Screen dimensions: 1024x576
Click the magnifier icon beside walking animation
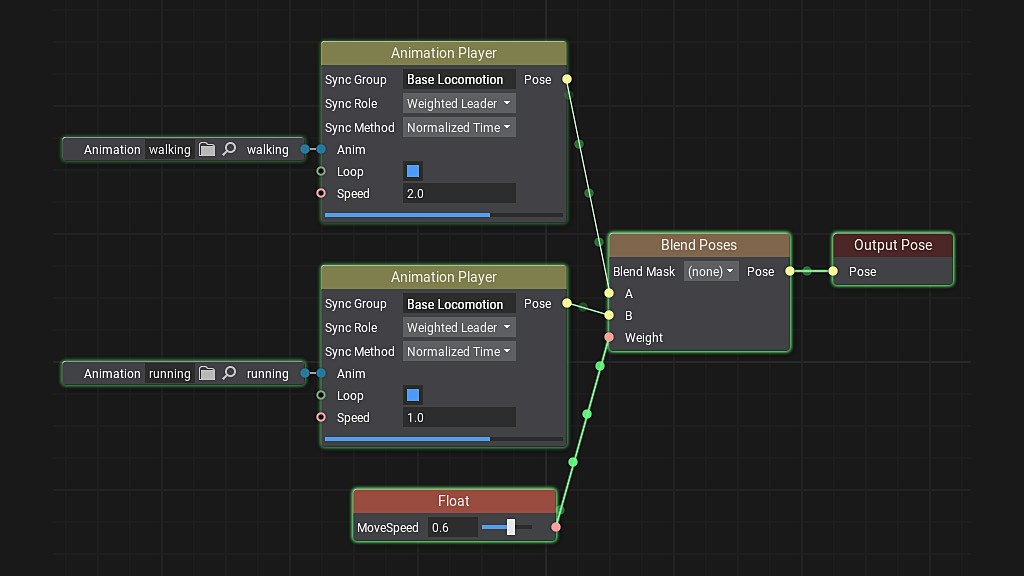[x=229, y=149]
